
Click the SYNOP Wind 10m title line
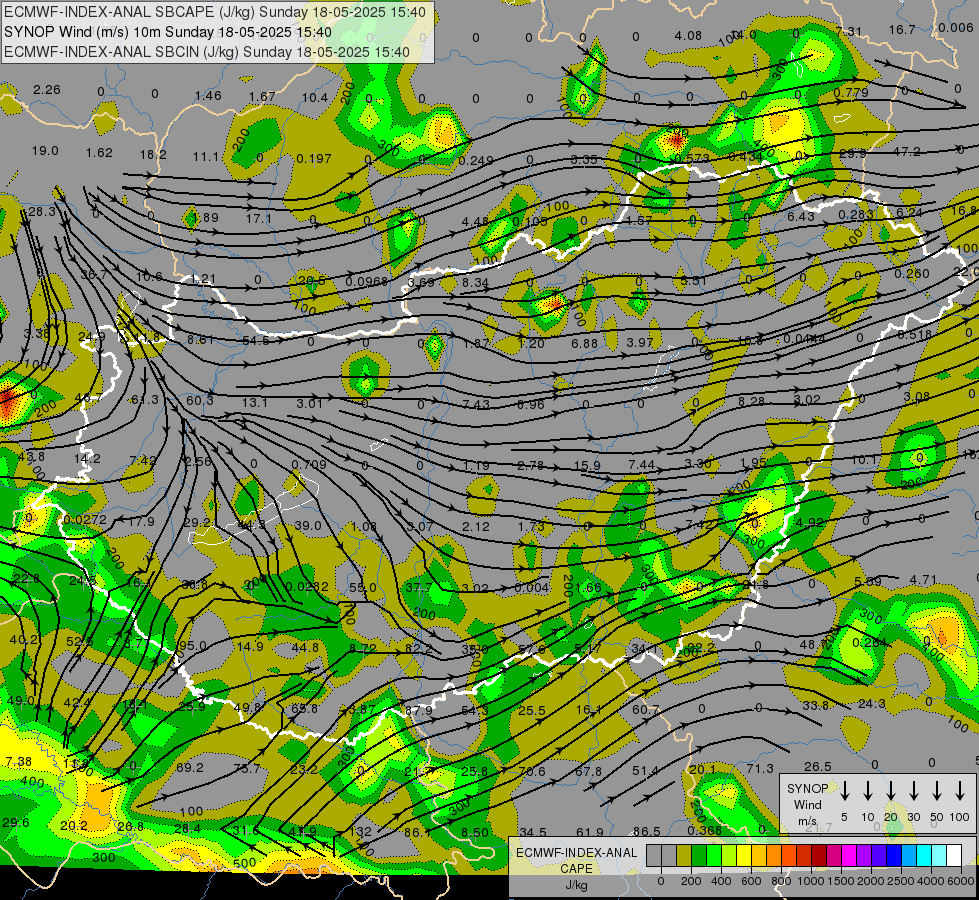tap(168, 32)
